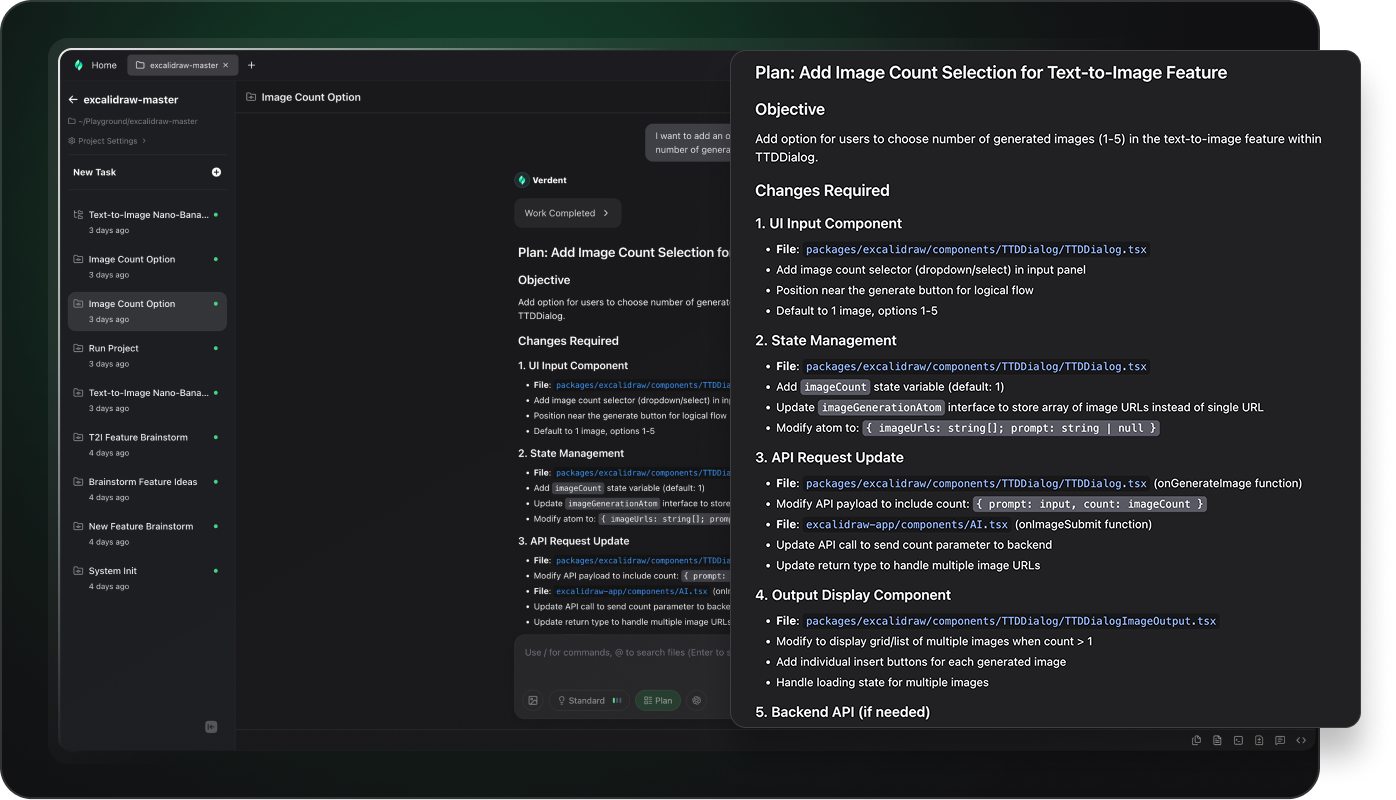Open the TTDDialog.tsx link under UI Input Component in the plan panel

(x=976, y=250)
